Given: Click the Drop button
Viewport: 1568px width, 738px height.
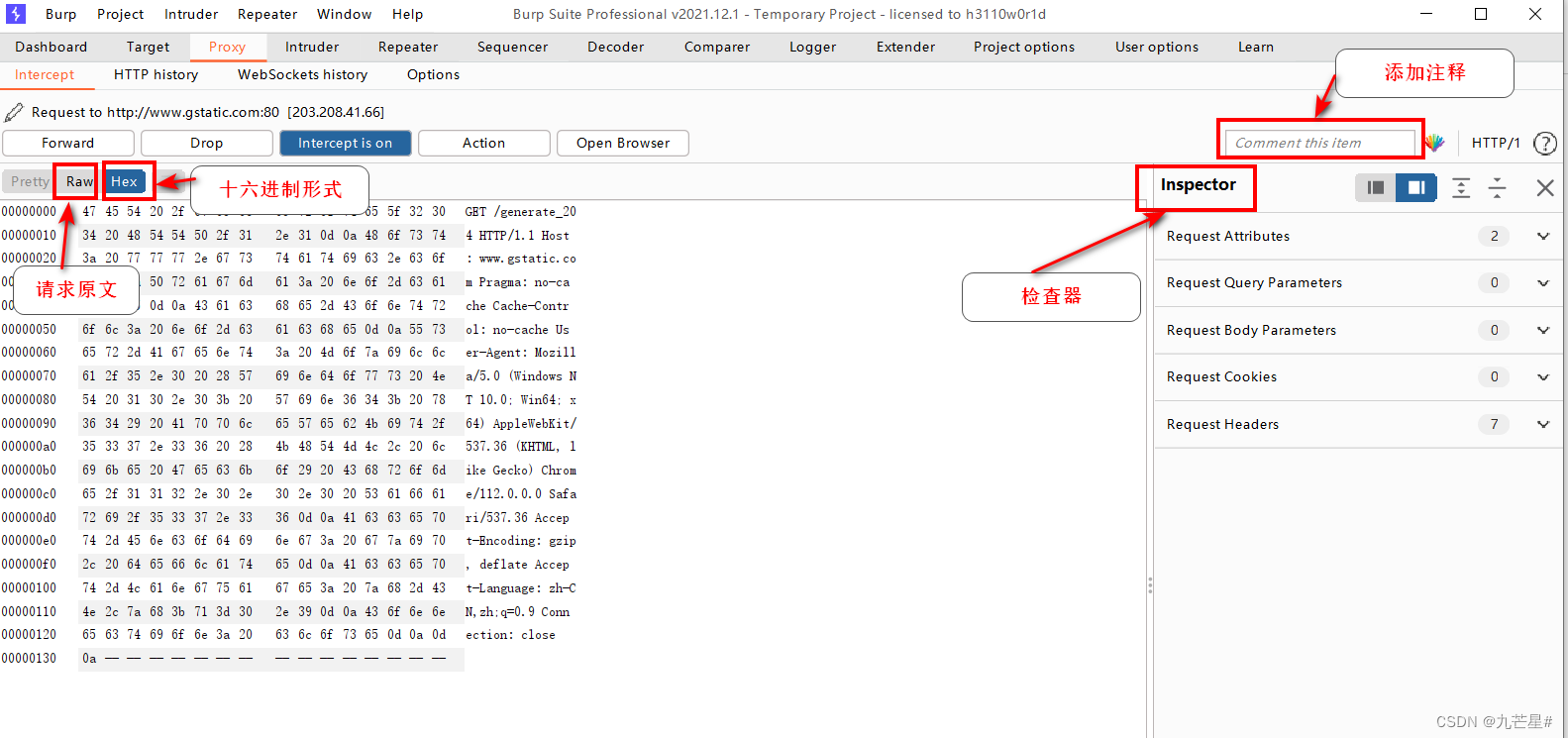Looking at the screenshot, I should coord(207,143).
